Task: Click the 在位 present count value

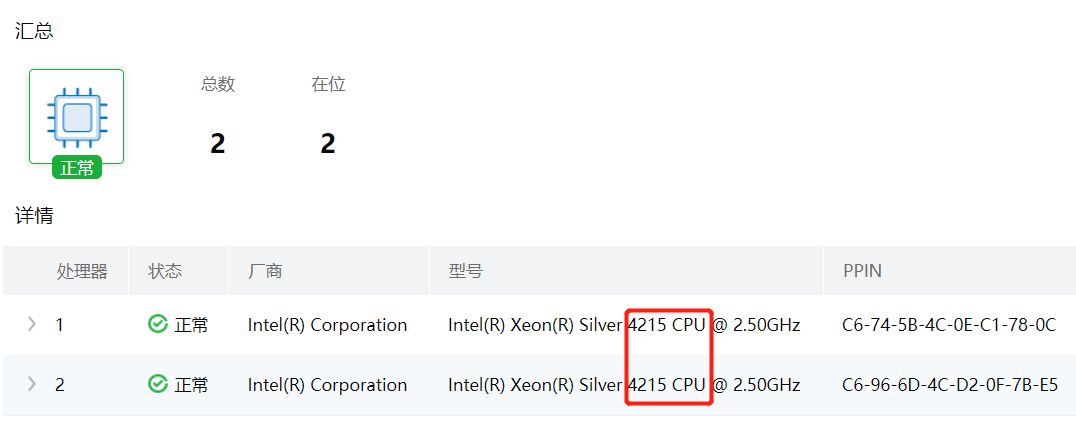Action: click(328, 144)
